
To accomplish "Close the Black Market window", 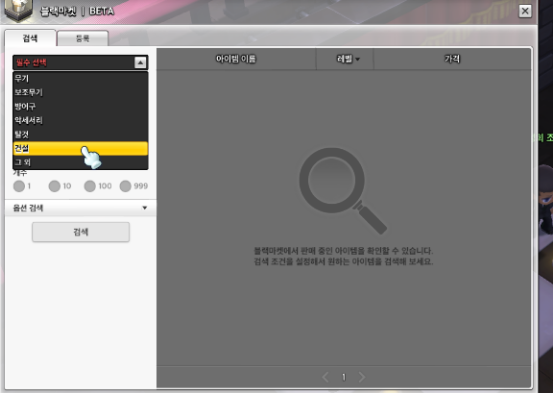I will (x=525, y=11).
